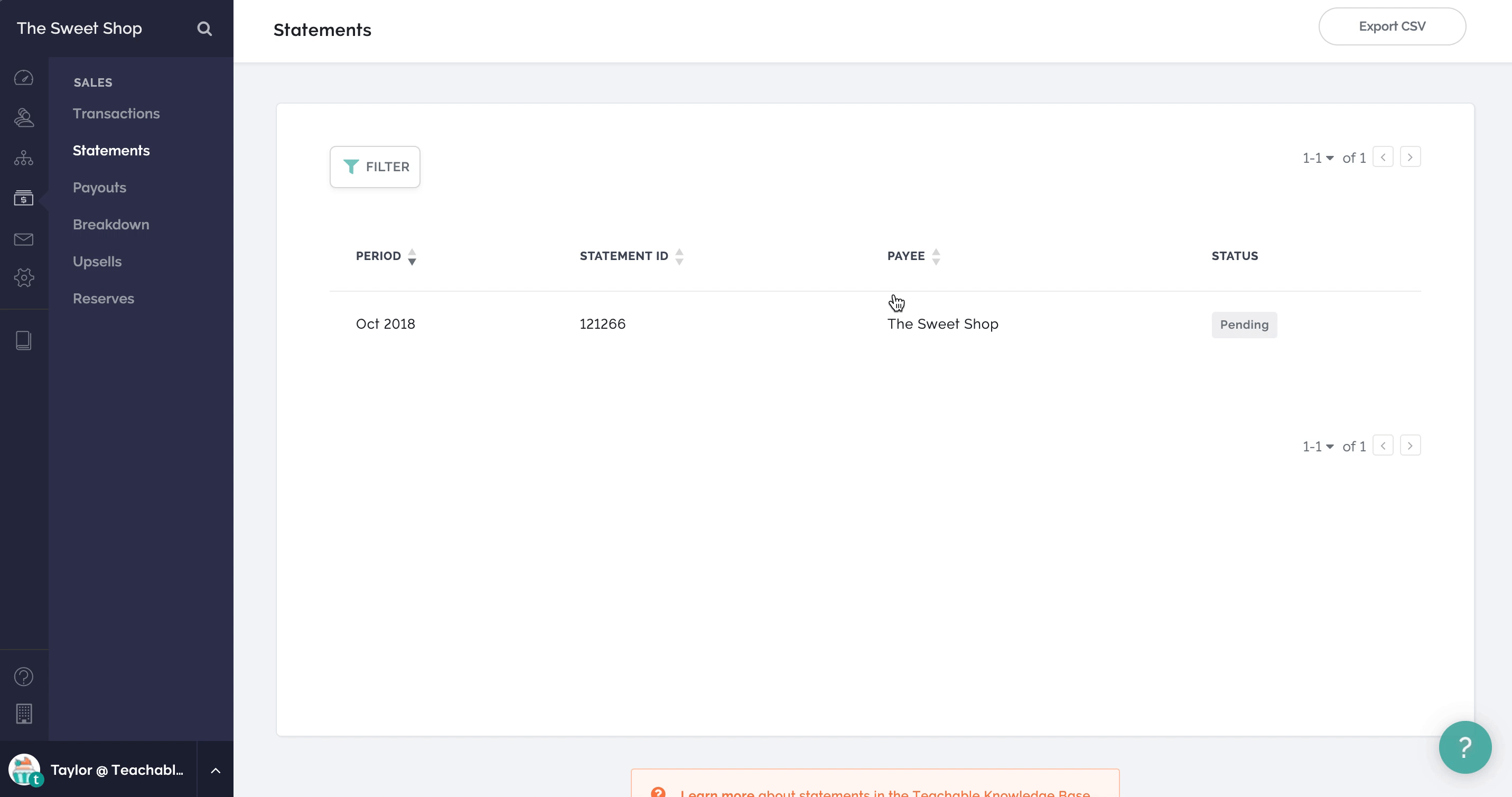1512x797 pixels.
Task: Sort table by PERIOD column
Action: tap(386, 257)
